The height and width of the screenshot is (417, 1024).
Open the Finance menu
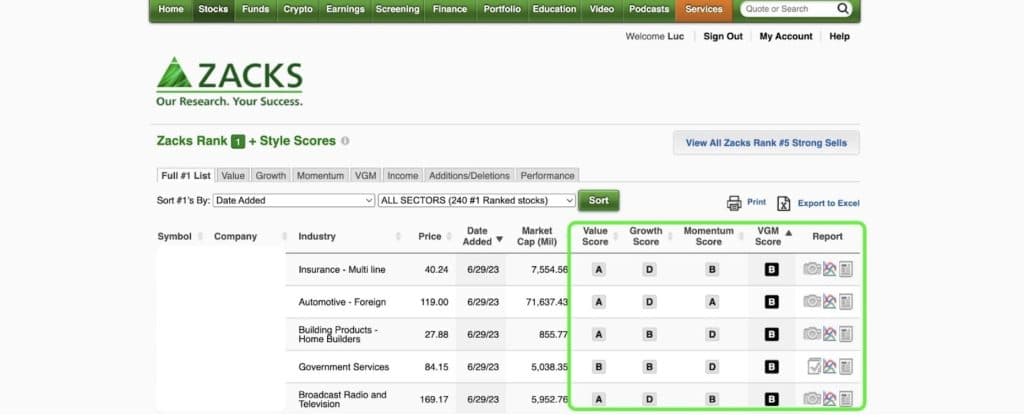tap(450, 10)
